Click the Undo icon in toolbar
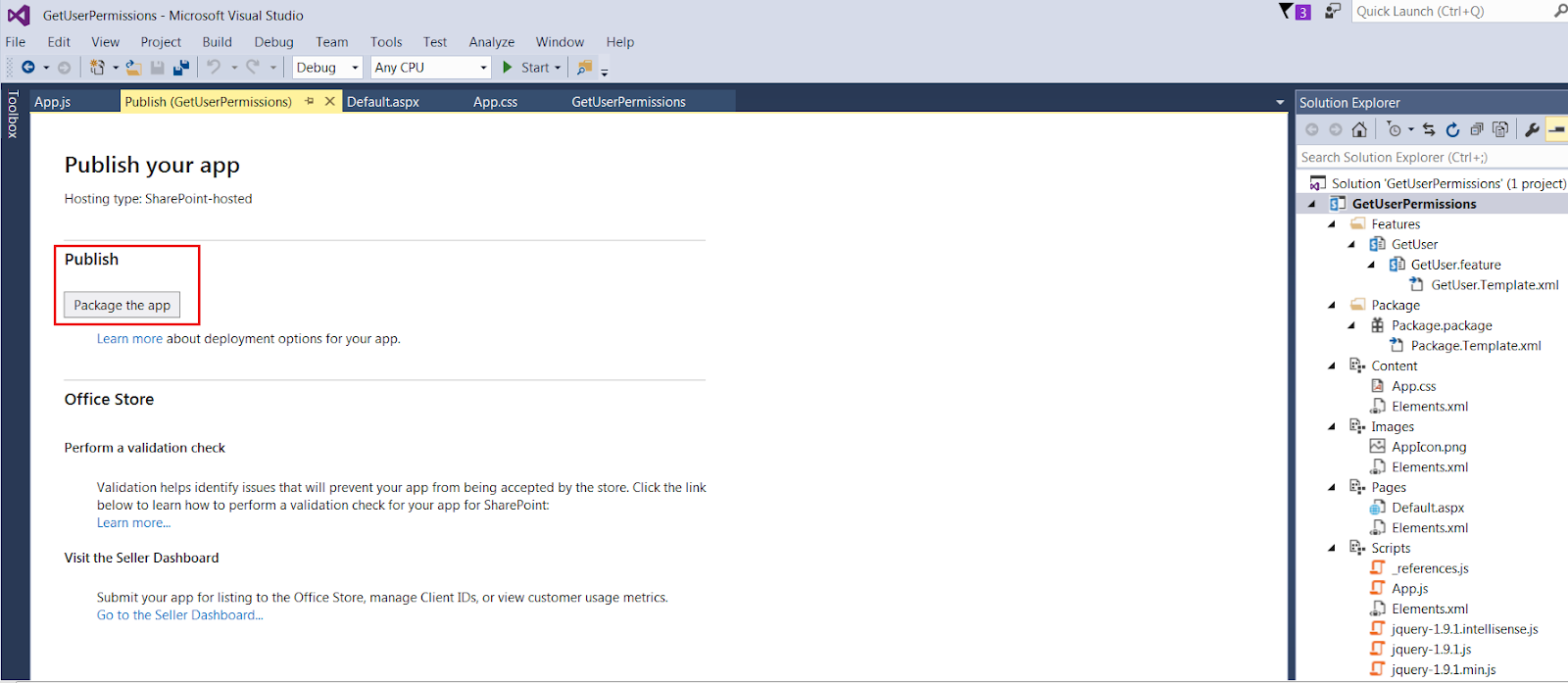This screenshot has width=1568, height=683. [214, 68]
